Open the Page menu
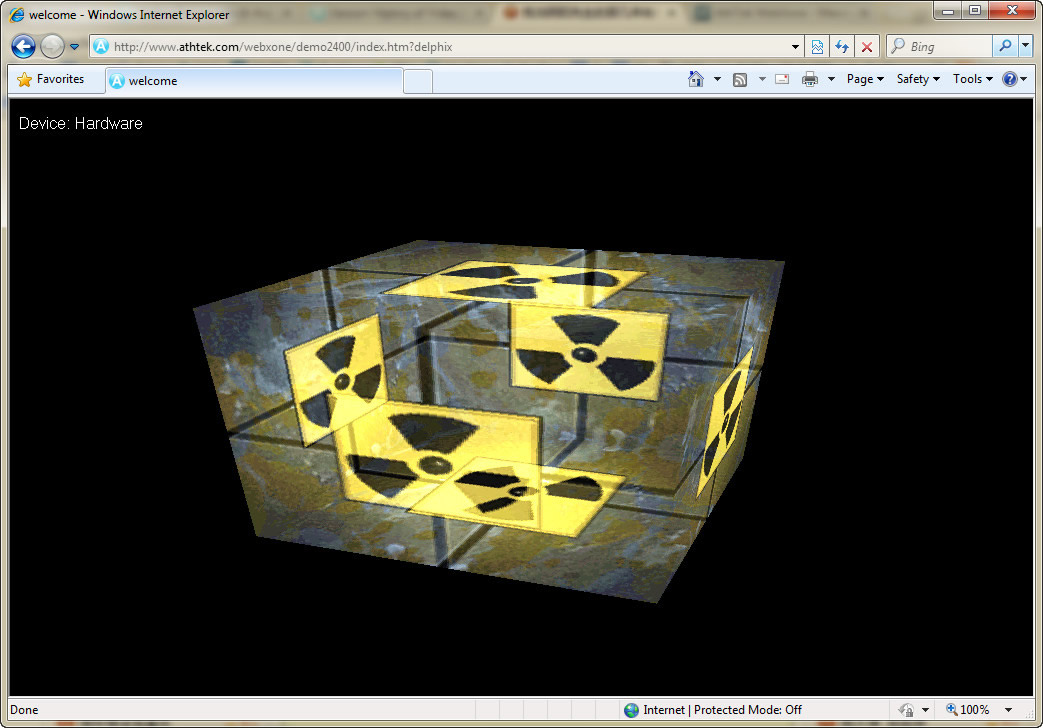 tap(864, 79)
